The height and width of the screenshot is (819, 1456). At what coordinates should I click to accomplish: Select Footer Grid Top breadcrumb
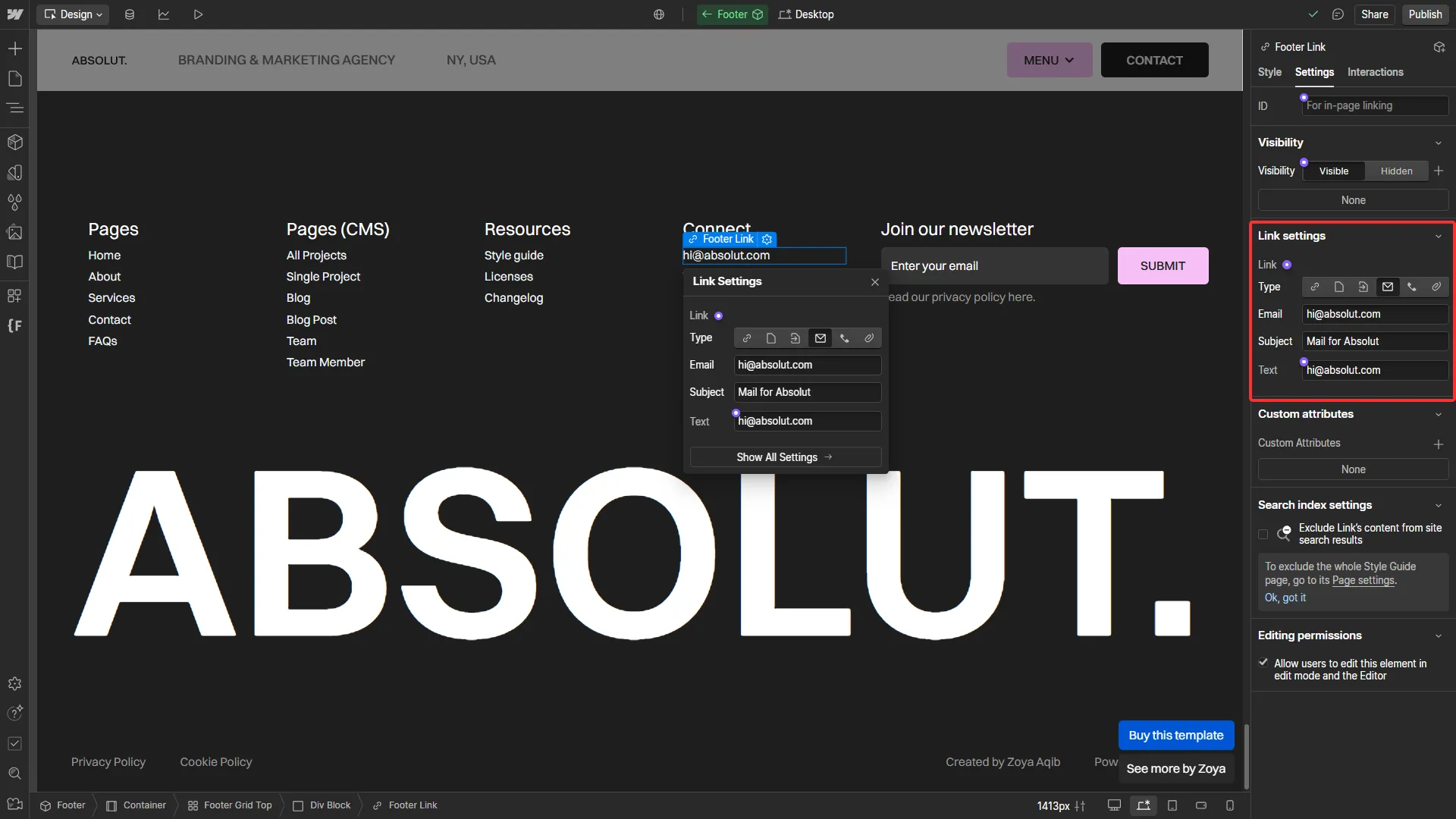pos(230,805)
